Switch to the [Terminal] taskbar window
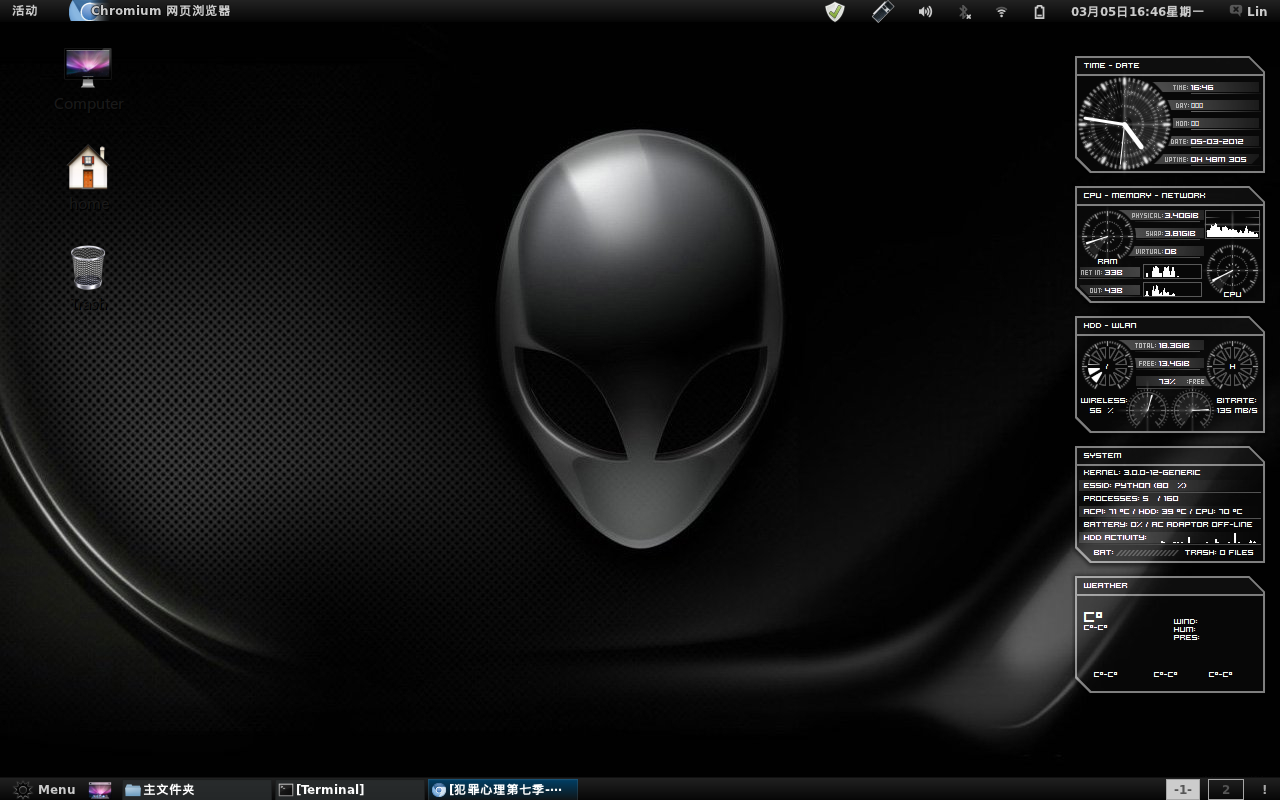The height and width of the screenshot is (800, 1280). pyautogui.click(x=349, y=789)
